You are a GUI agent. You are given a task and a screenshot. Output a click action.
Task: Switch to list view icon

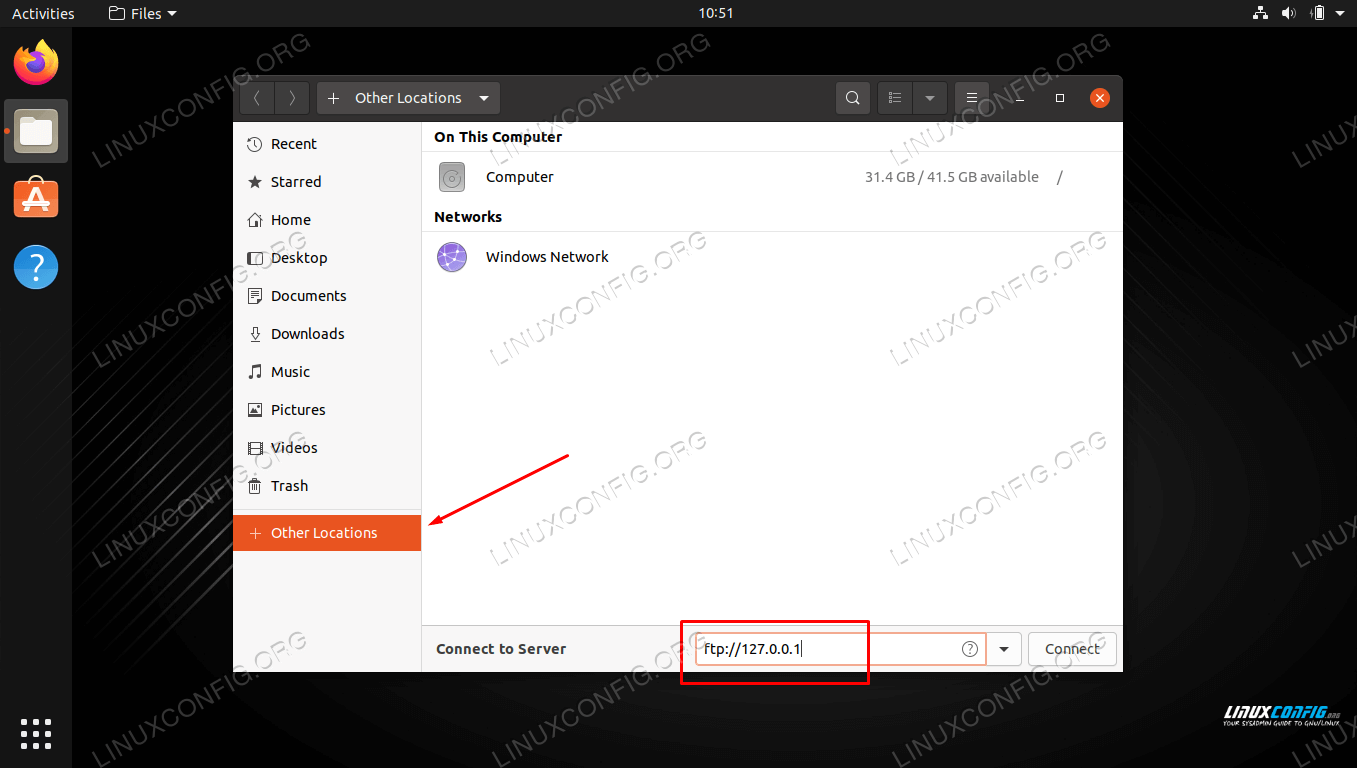click(x=895, y=98)
